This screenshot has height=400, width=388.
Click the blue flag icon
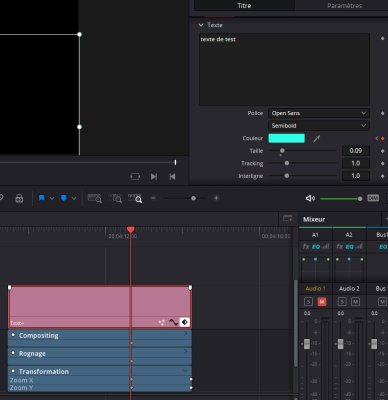(42, 198)
